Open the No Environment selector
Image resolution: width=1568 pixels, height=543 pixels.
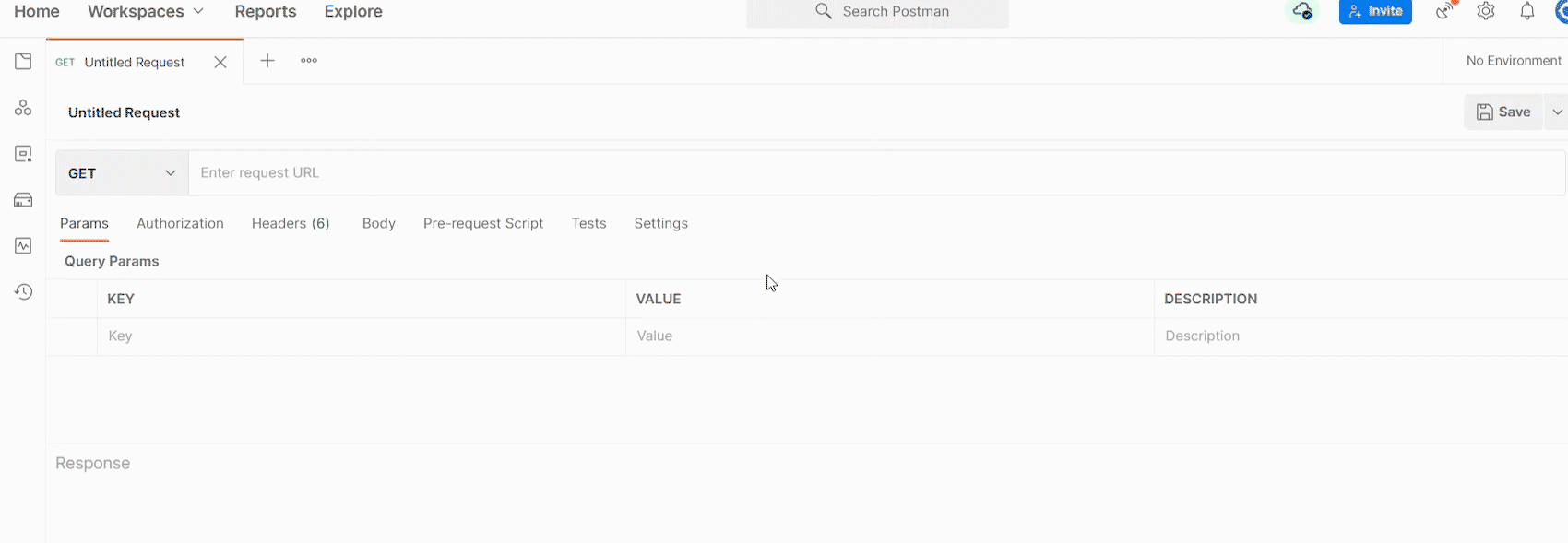click(x=1513, y=61)
